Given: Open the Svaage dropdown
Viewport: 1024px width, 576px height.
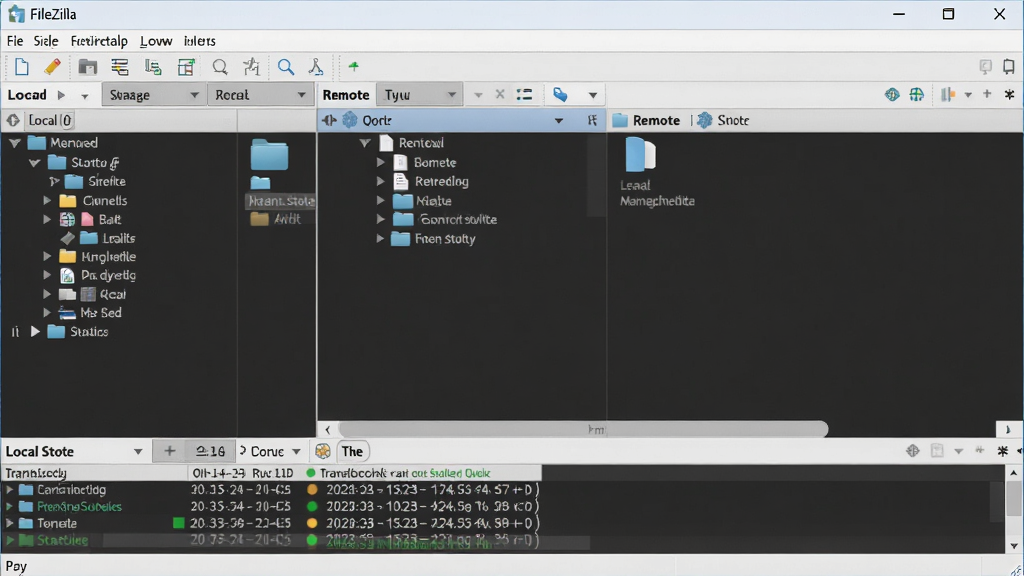Looking at the screenshot, I should pos(153,95).
